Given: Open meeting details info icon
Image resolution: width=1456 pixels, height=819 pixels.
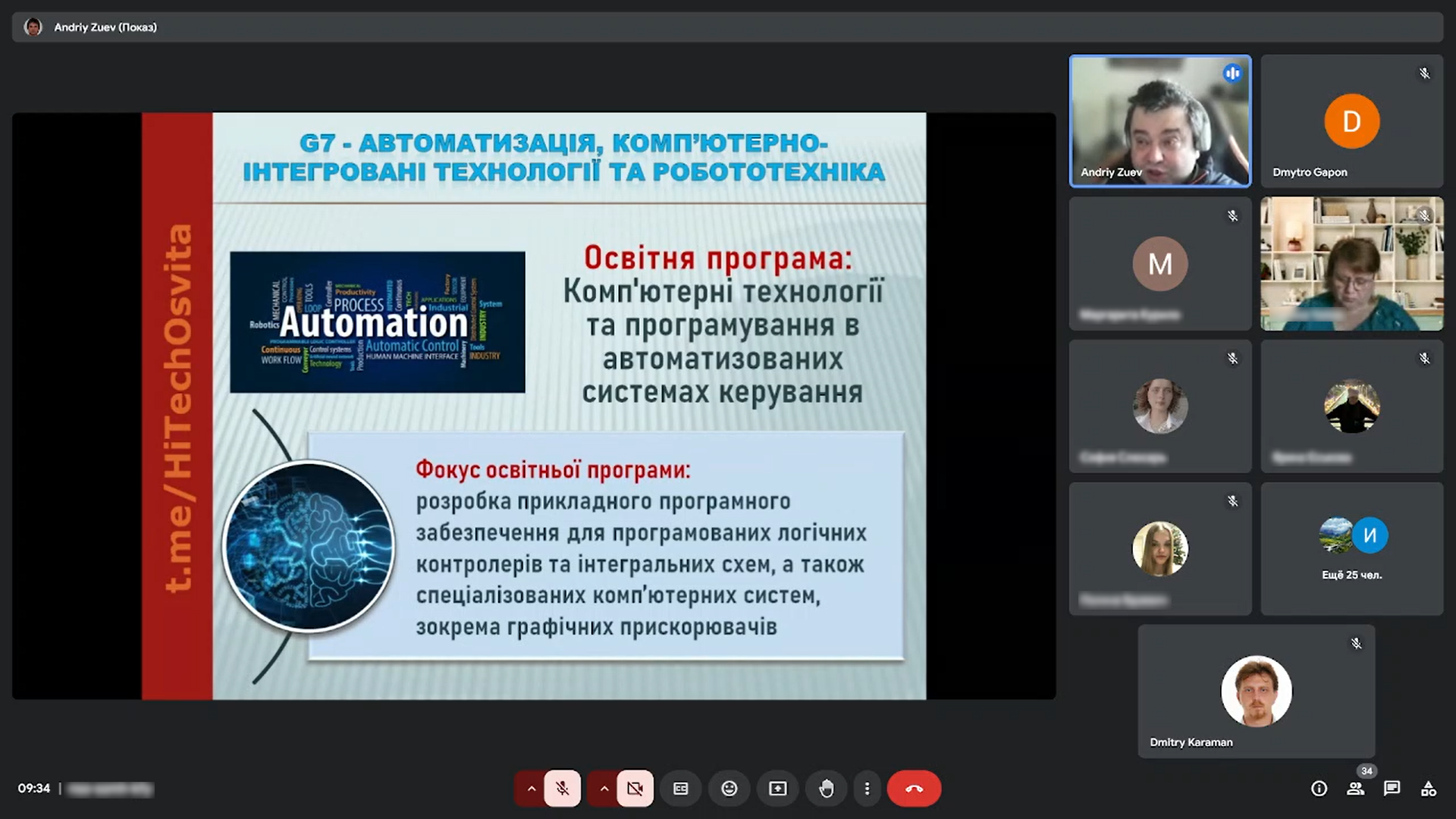Looking at the screenshot, I should click(1319, 789).
